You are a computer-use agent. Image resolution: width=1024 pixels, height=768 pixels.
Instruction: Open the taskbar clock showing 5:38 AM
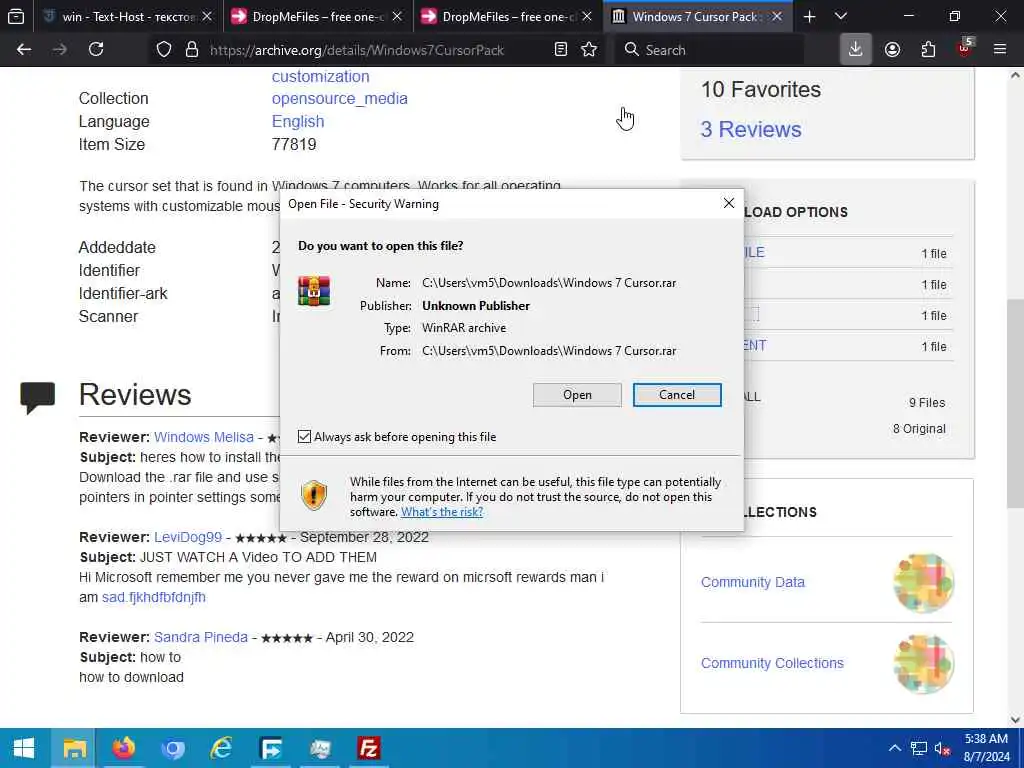coord(987,748)
